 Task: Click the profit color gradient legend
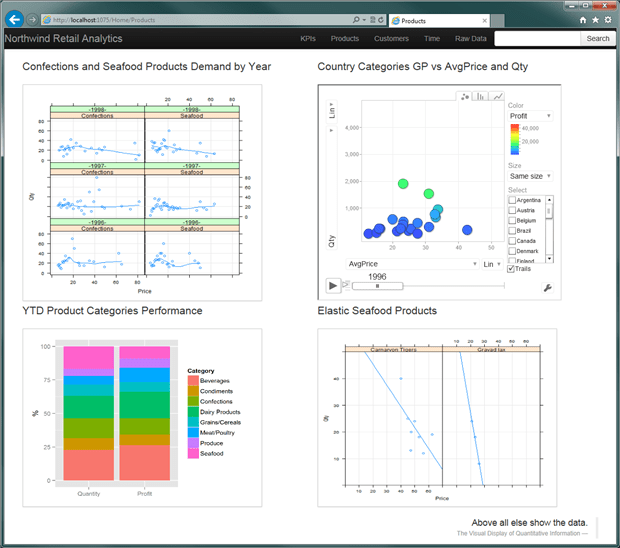click(514, 139)
